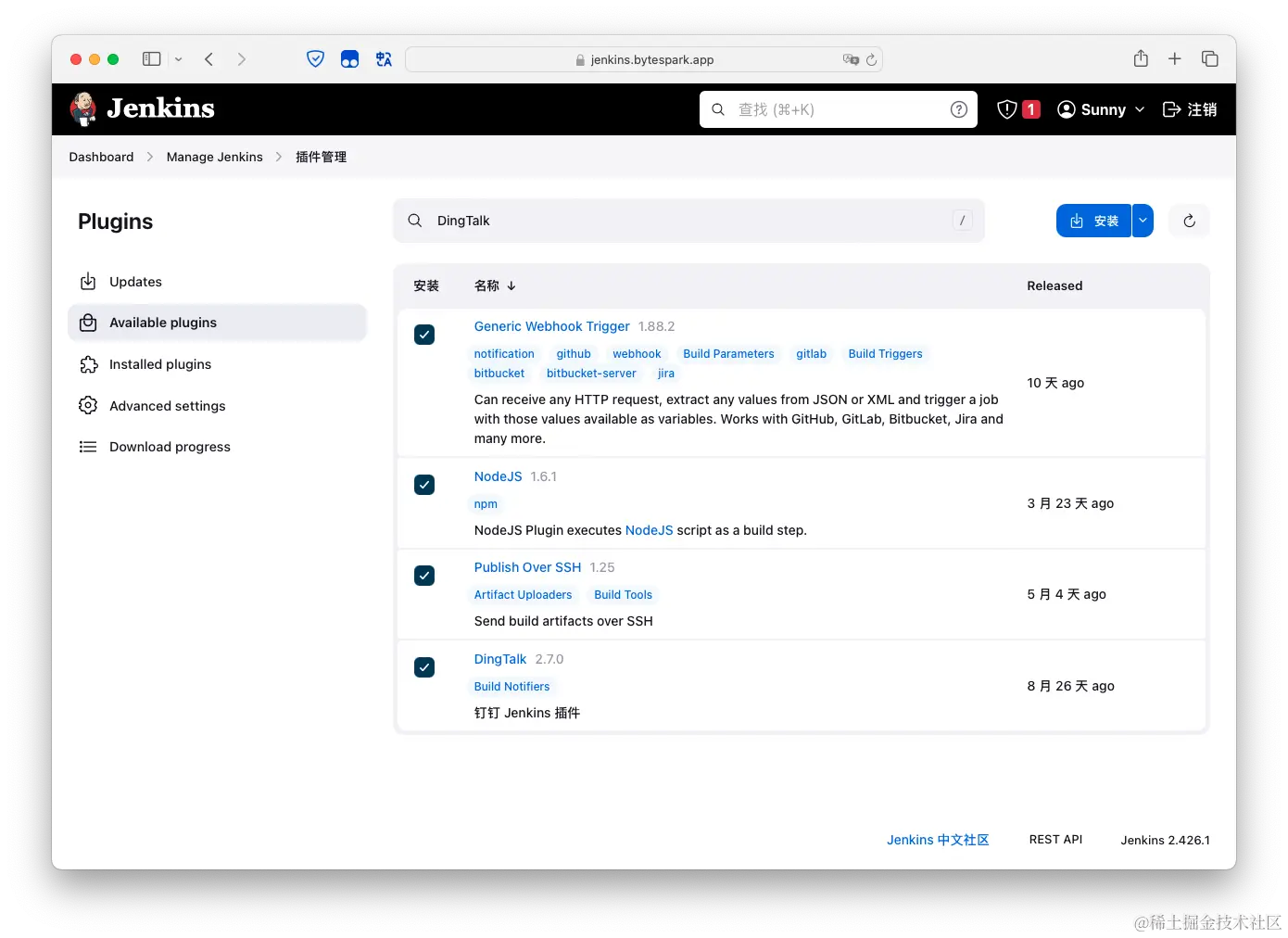The width and height of the screenshot is (1288, 938).
Task: Open the NodeJS plugin title link
Action: pyautogui.click(x=498, y=476)
